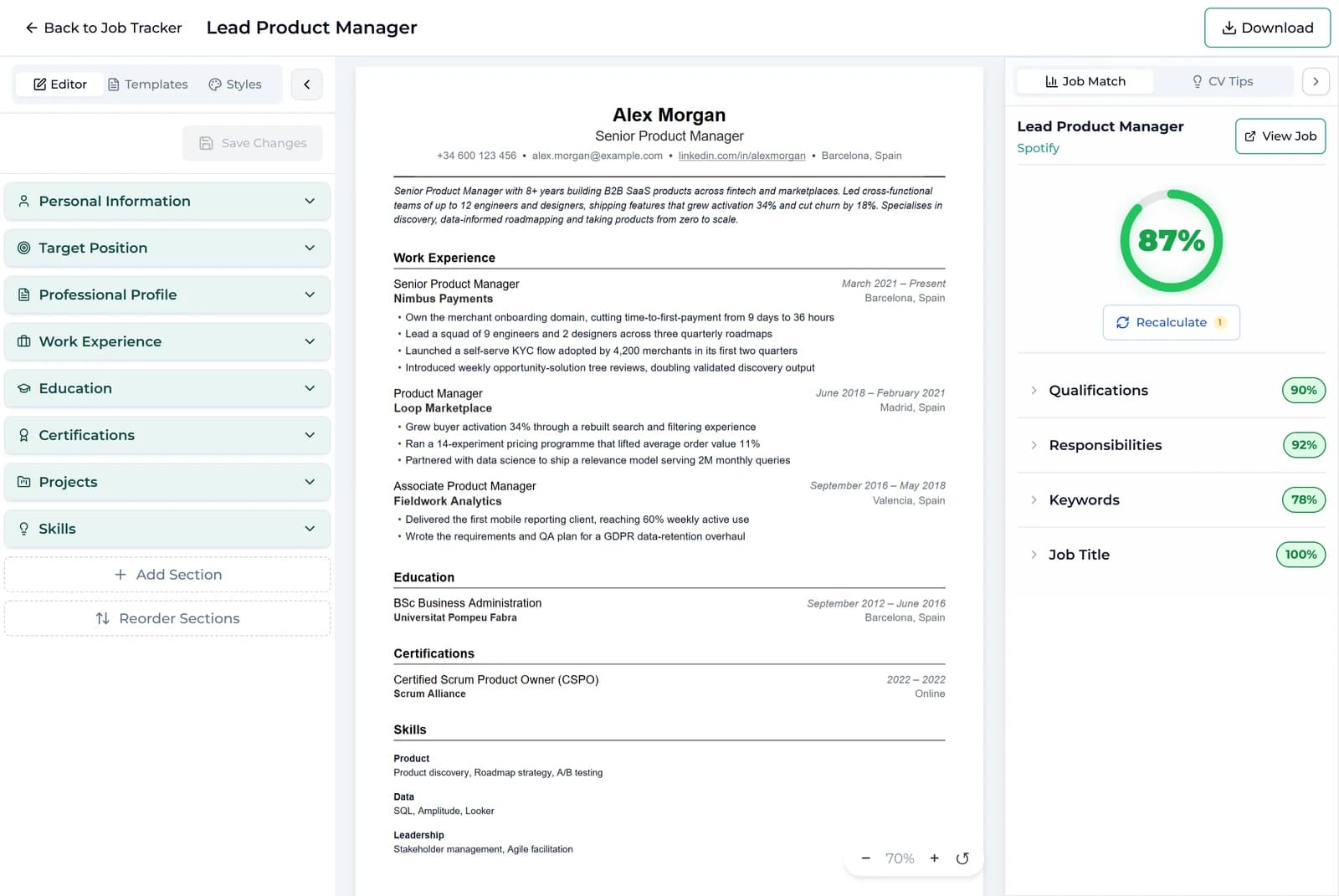The width and height of the screenshot is (1339, 896).
Task: Zoom in the CV preview
Action: (x=935, y=858)
